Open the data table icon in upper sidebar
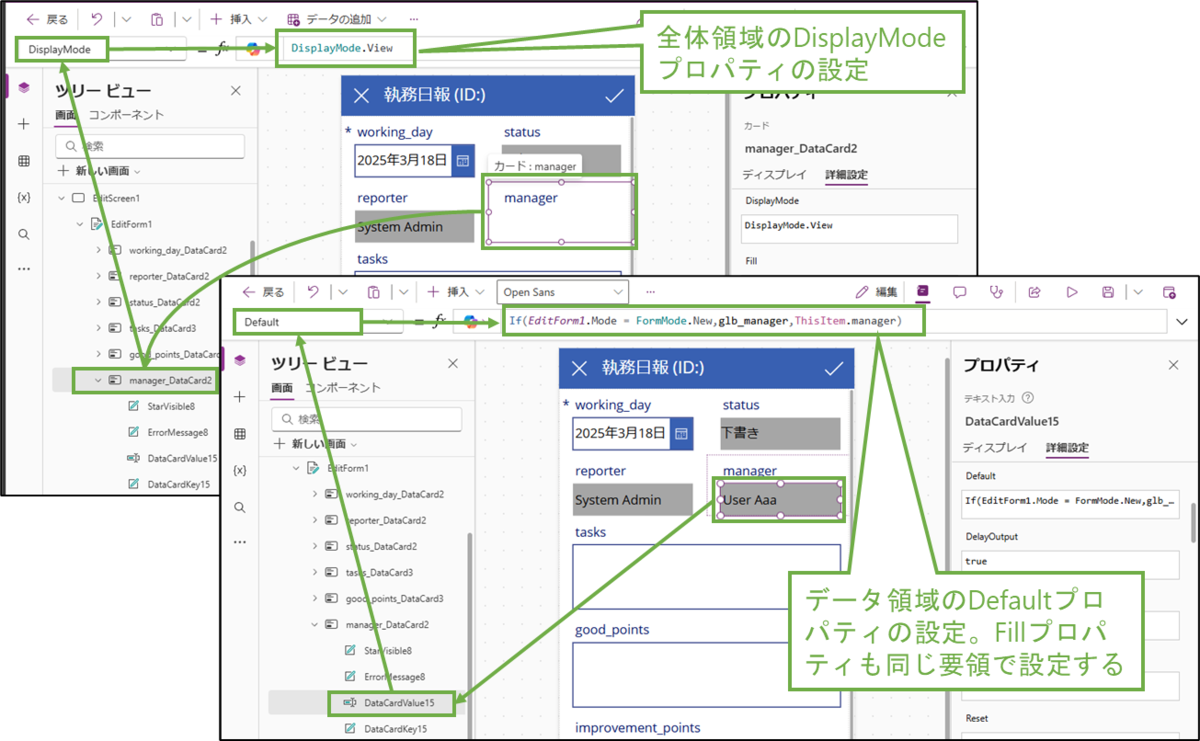The image size is (1200, 741). (24, 161)
